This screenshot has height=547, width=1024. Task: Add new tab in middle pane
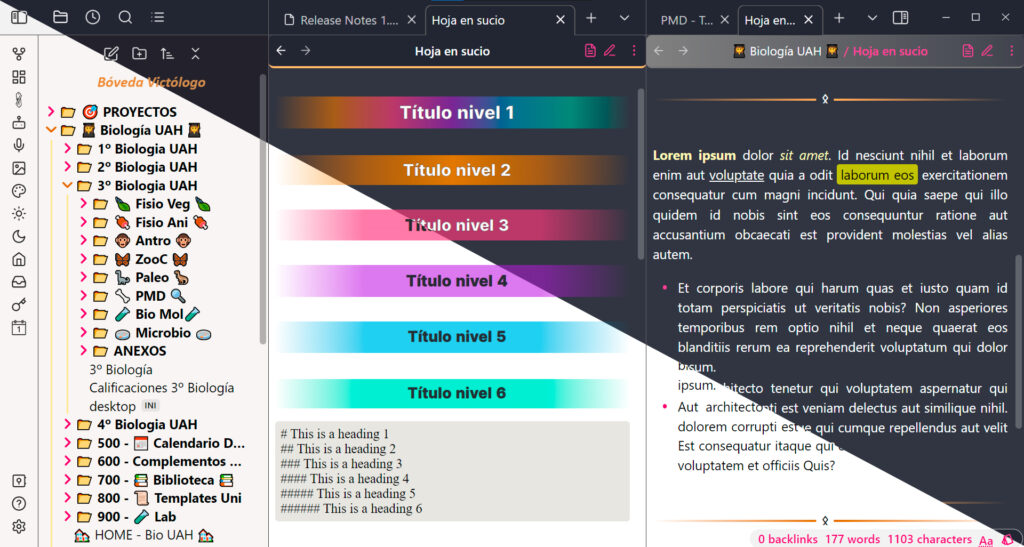[x=591, y=18]
